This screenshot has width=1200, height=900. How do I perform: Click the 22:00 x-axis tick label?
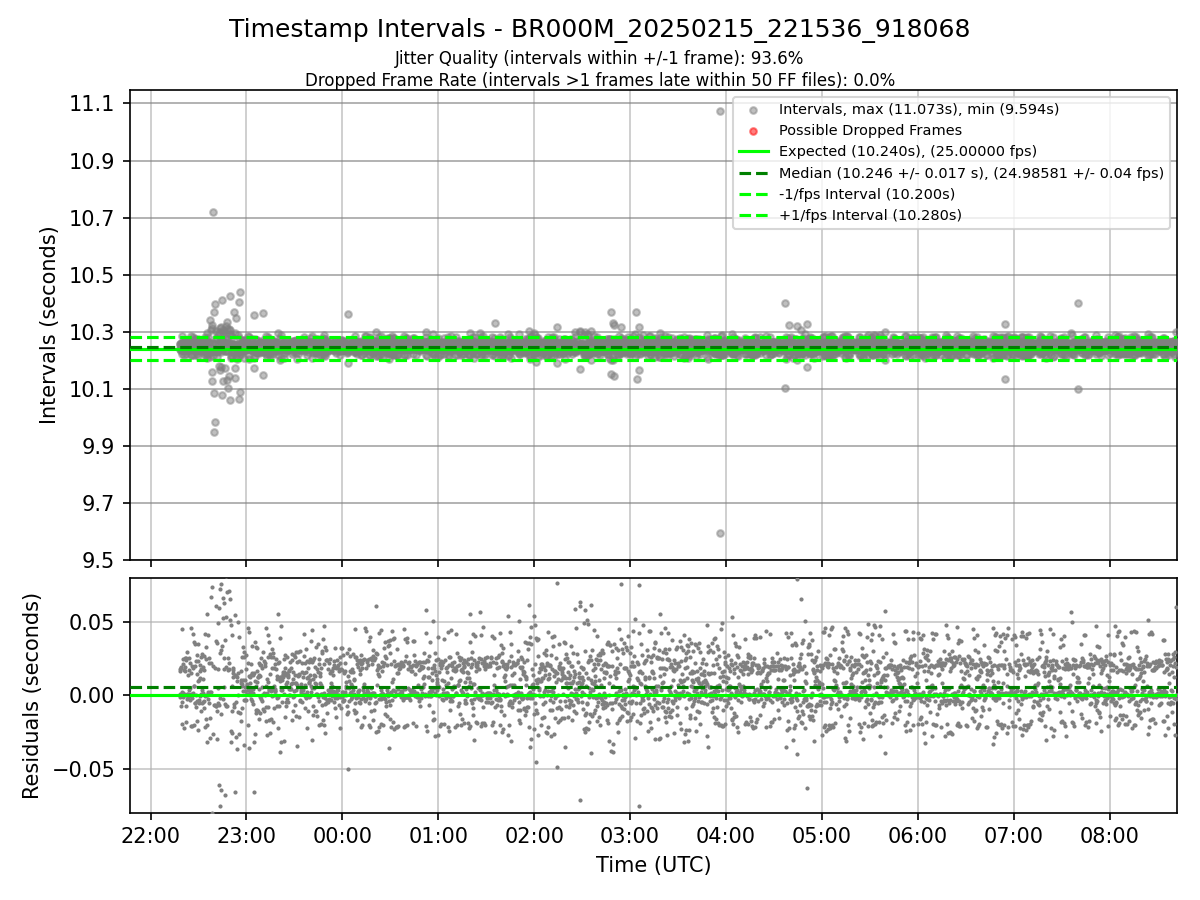tap(151, 835)
